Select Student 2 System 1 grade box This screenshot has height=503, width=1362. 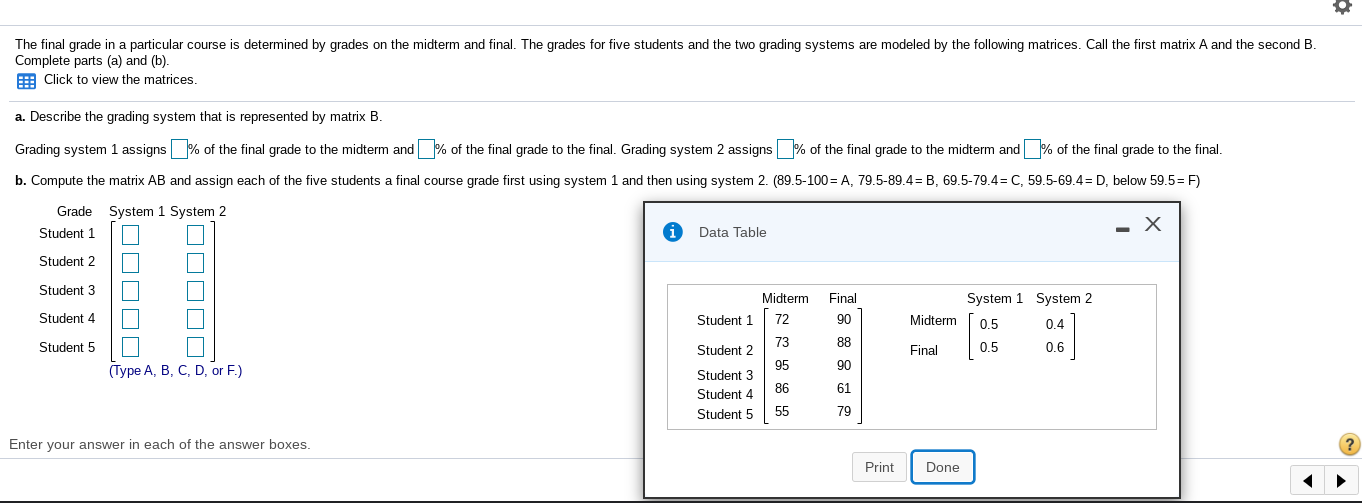pos(130,262)
